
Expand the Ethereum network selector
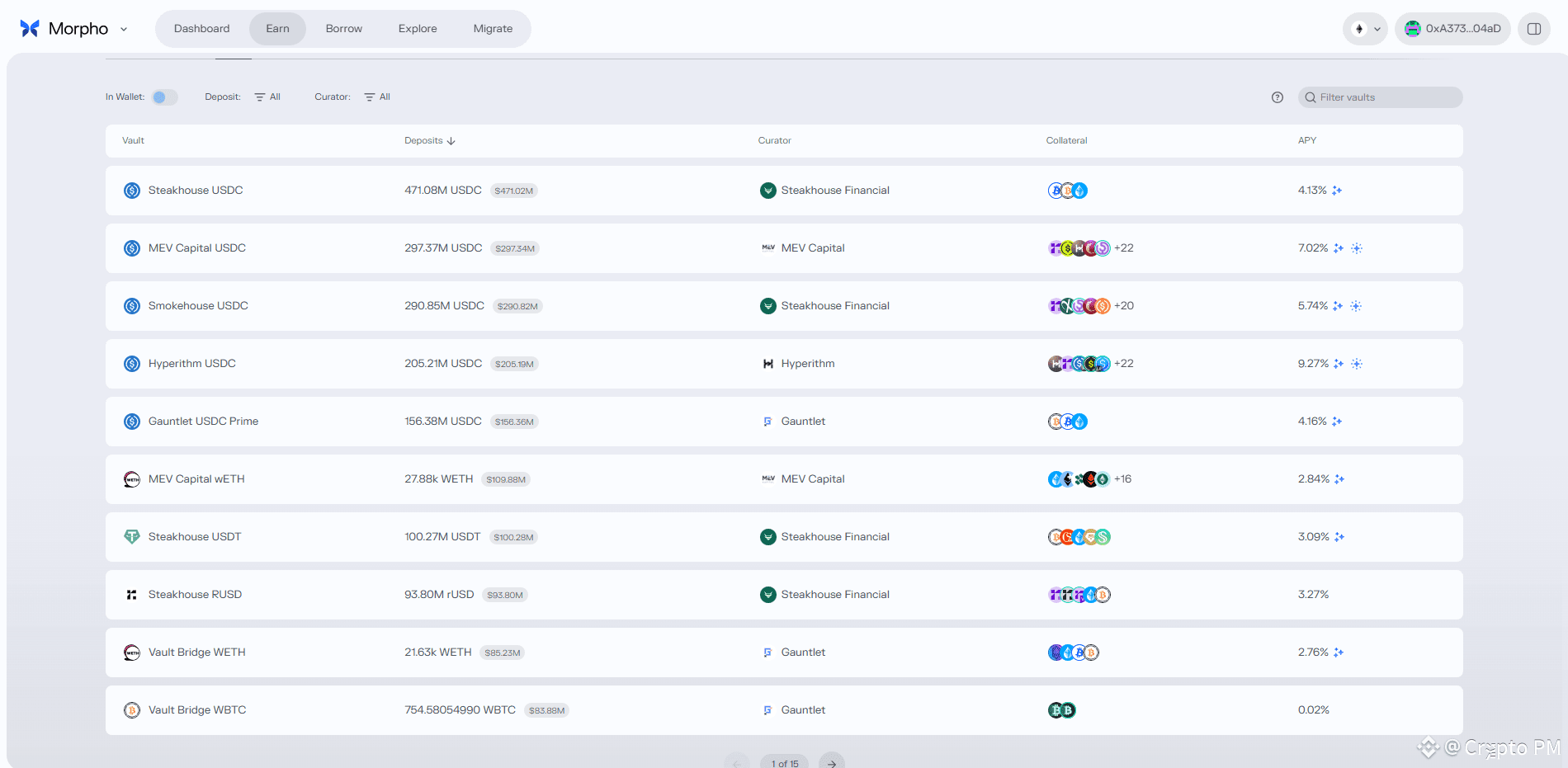click(1365, 29)
